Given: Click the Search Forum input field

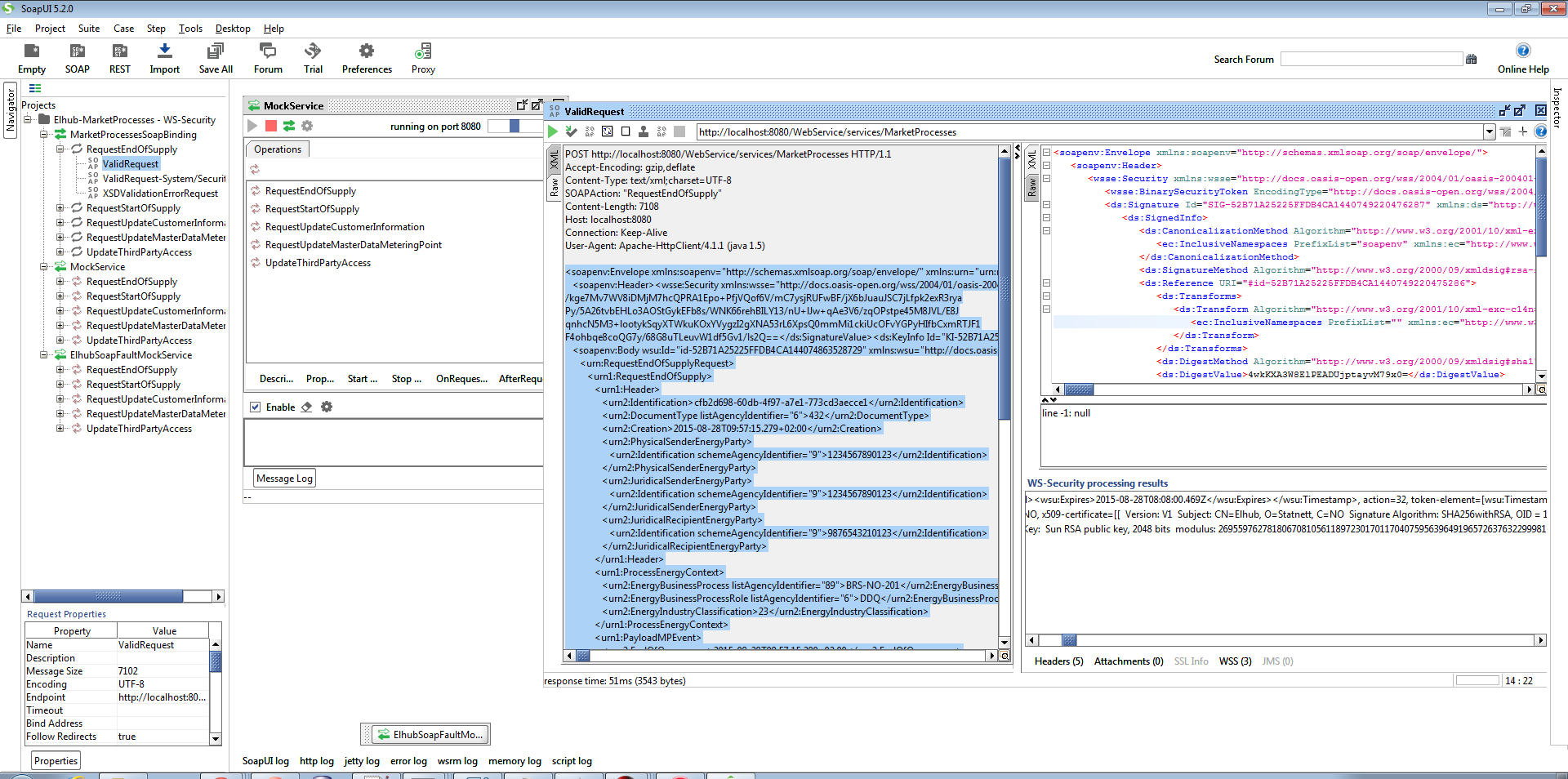Looking at the screenshot, I should coord(1370,60).
